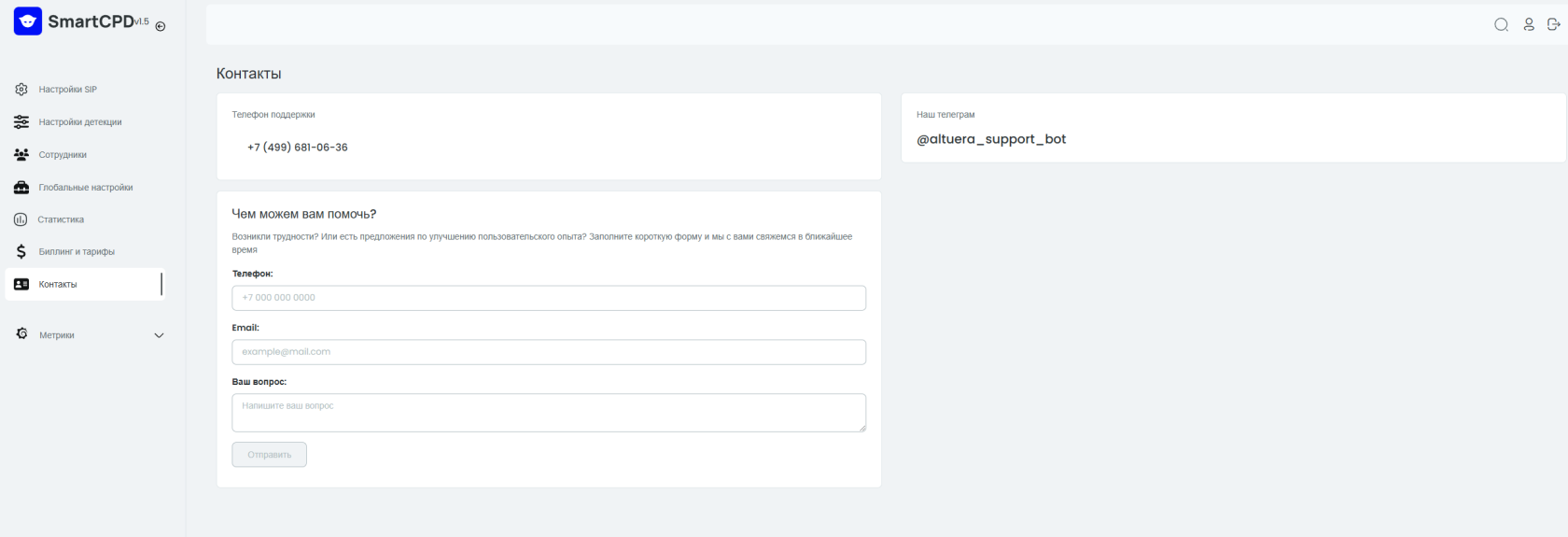This screenshot has height=537, width=1568.
Task: Focus the Телефон input field
Action: pyautogui.click(x=549, y=298)
